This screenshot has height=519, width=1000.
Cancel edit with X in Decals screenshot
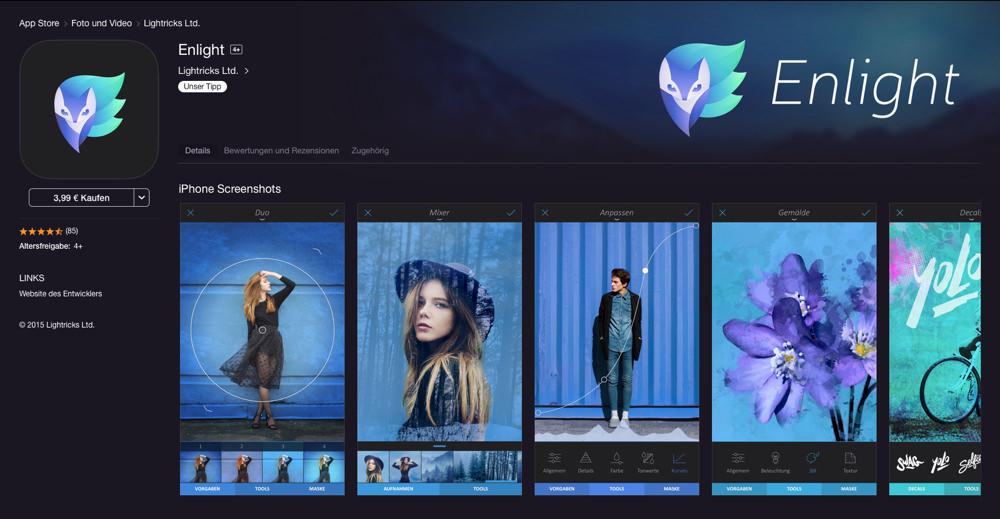pos(900,213)
